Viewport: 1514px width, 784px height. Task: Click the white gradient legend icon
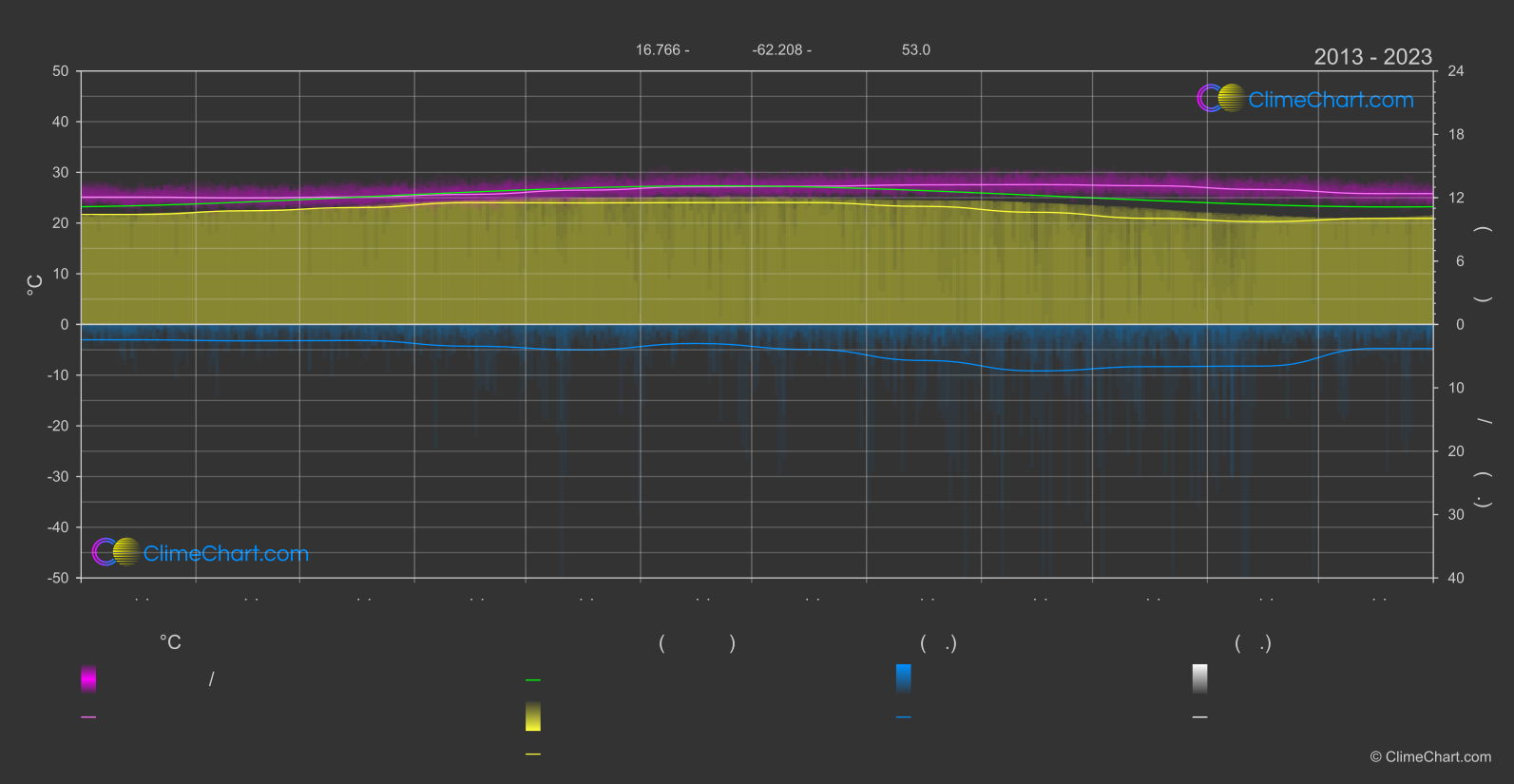(x=1199, y=679)
